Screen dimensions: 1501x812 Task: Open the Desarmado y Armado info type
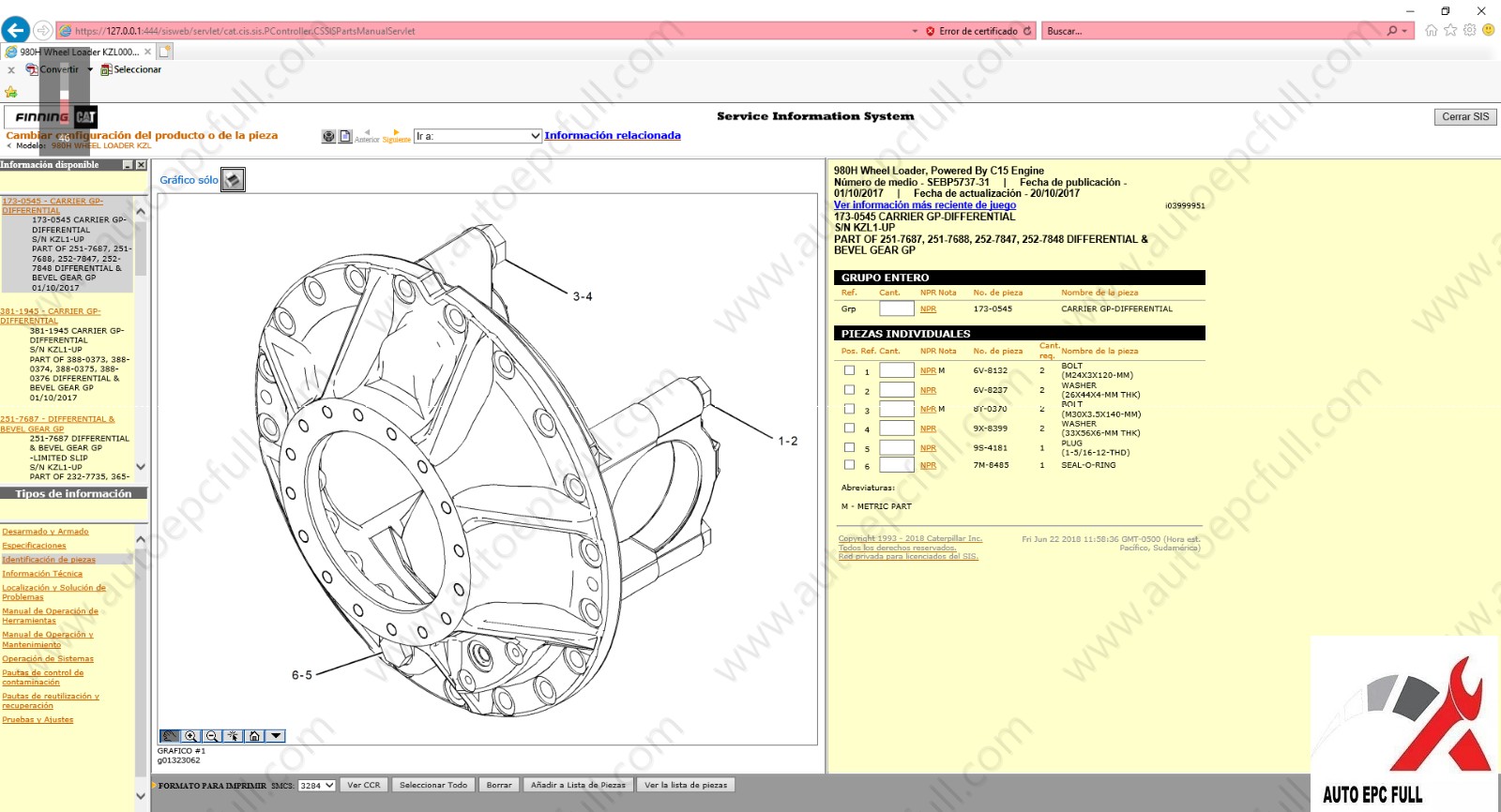(45, 532)
